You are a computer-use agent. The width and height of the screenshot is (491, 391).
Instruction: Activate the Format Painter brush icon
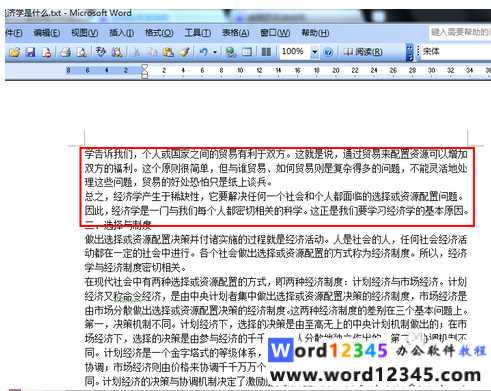pos(184,52)
